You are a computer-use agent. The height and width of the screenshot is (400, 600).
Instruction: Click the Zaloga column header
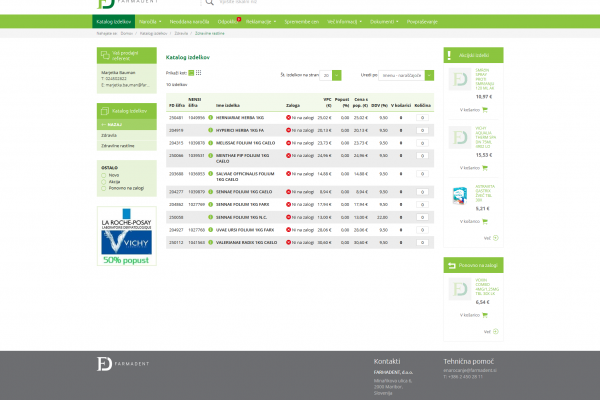click(293, 106)
